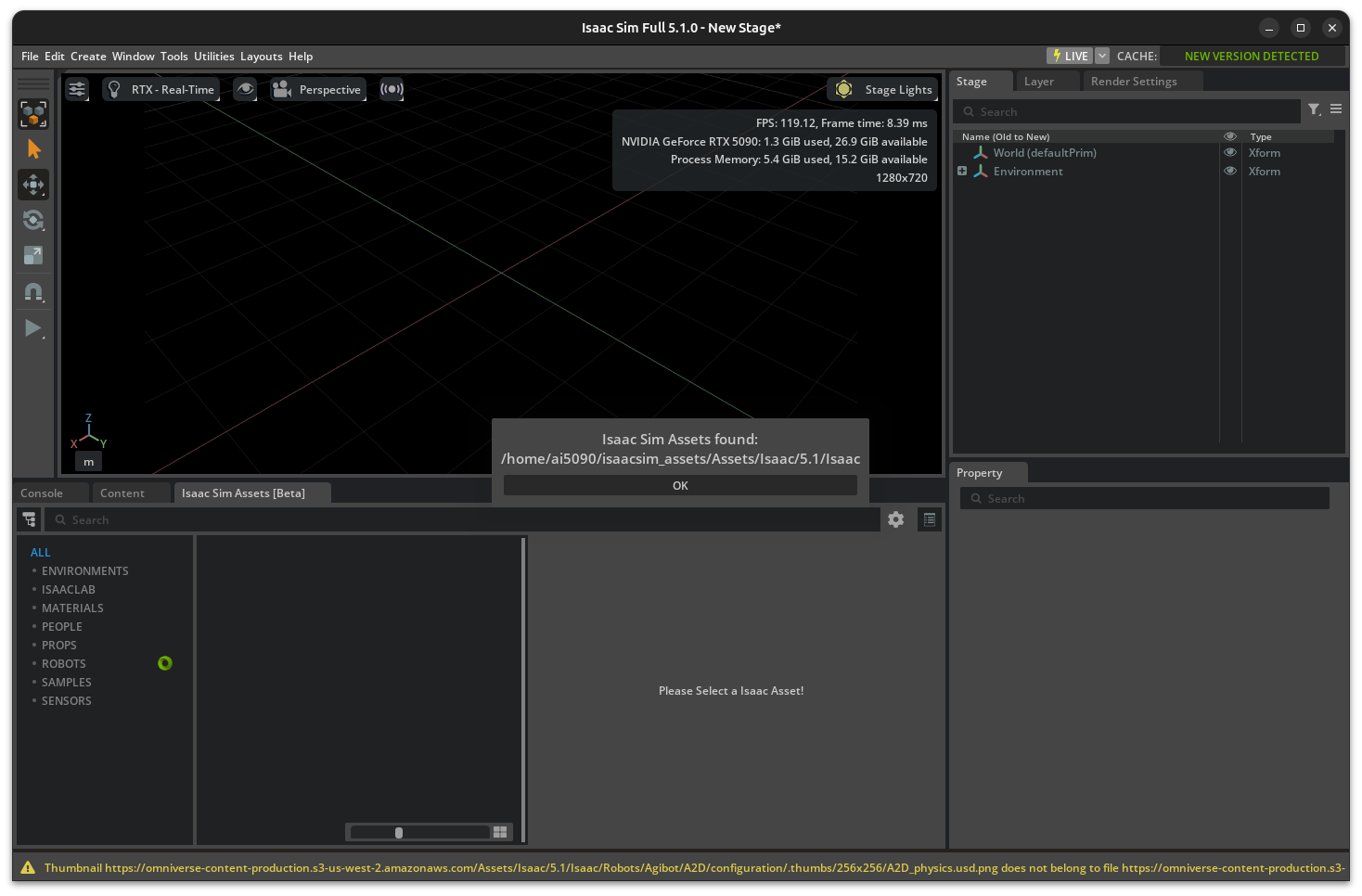Switch to the Render Settings tab

coord(1134,82)
